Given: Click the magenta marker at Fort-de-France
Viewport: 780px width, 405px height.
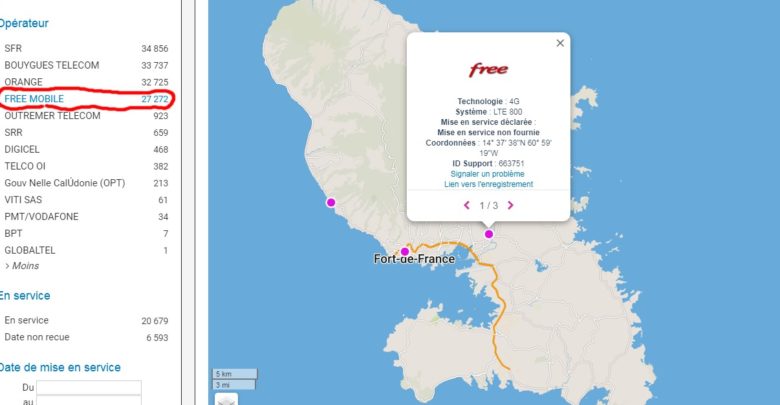Looking at the screenshot, I should coord(405,252).
